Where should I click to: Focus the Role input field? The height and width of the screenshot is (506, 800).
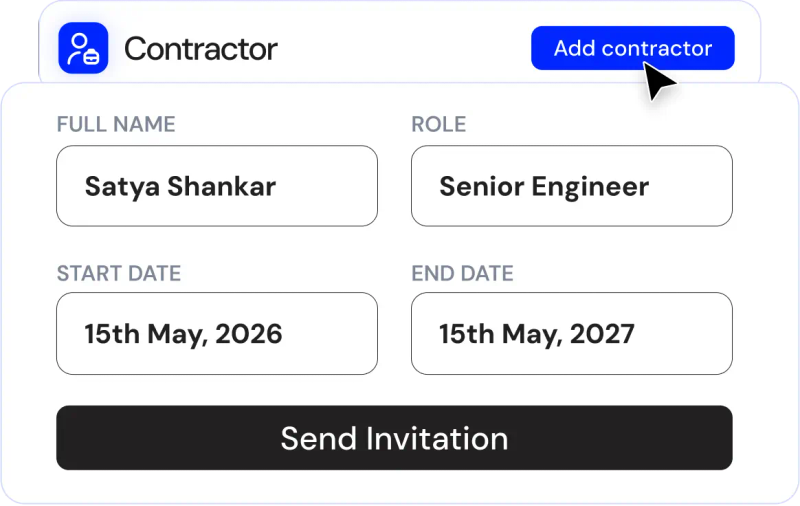pyautogui.click(x=572, y=186)
